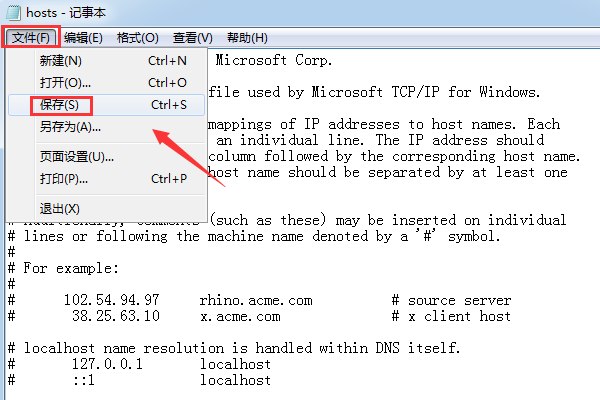Open the 格式(O) menu
The image size is (600, 400).
coord(137,38)
